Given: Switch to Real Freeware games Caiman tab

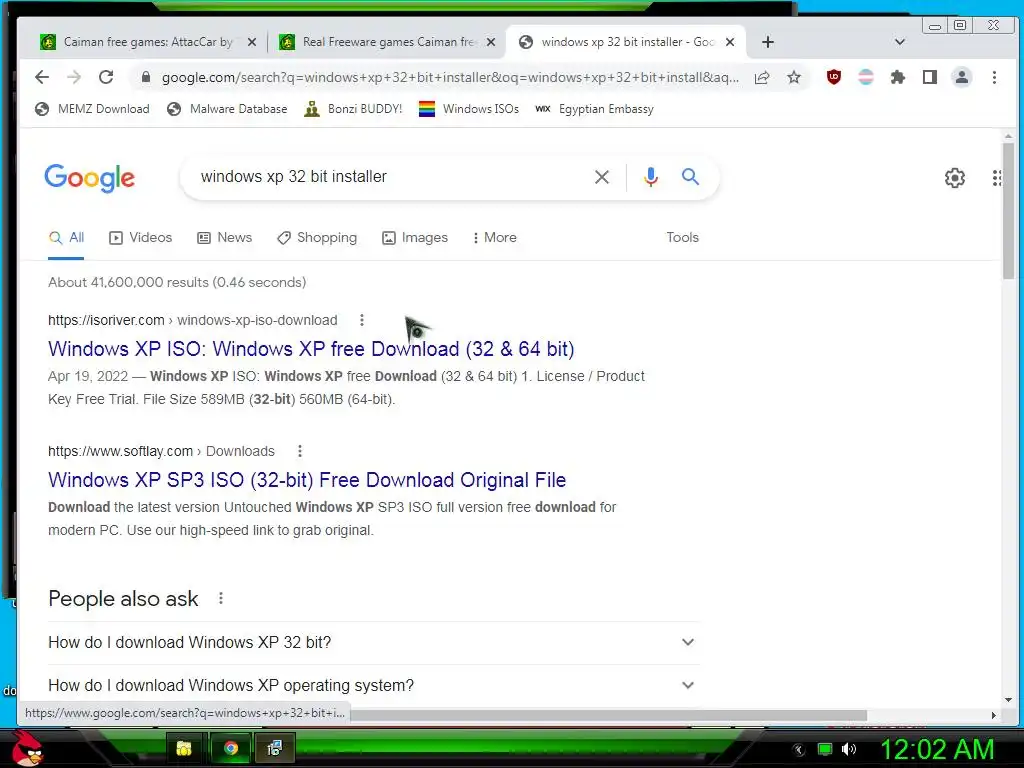Looking at the screenshot, I should [x=389, y=42].
